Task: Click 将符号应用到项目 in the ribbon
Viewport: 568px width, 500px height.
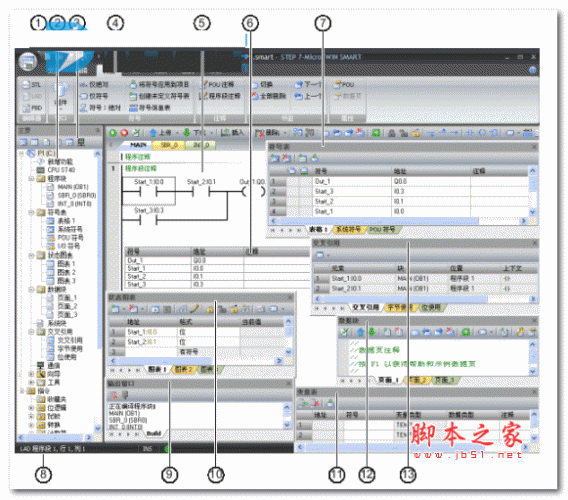Action: (x=159, y=85)
